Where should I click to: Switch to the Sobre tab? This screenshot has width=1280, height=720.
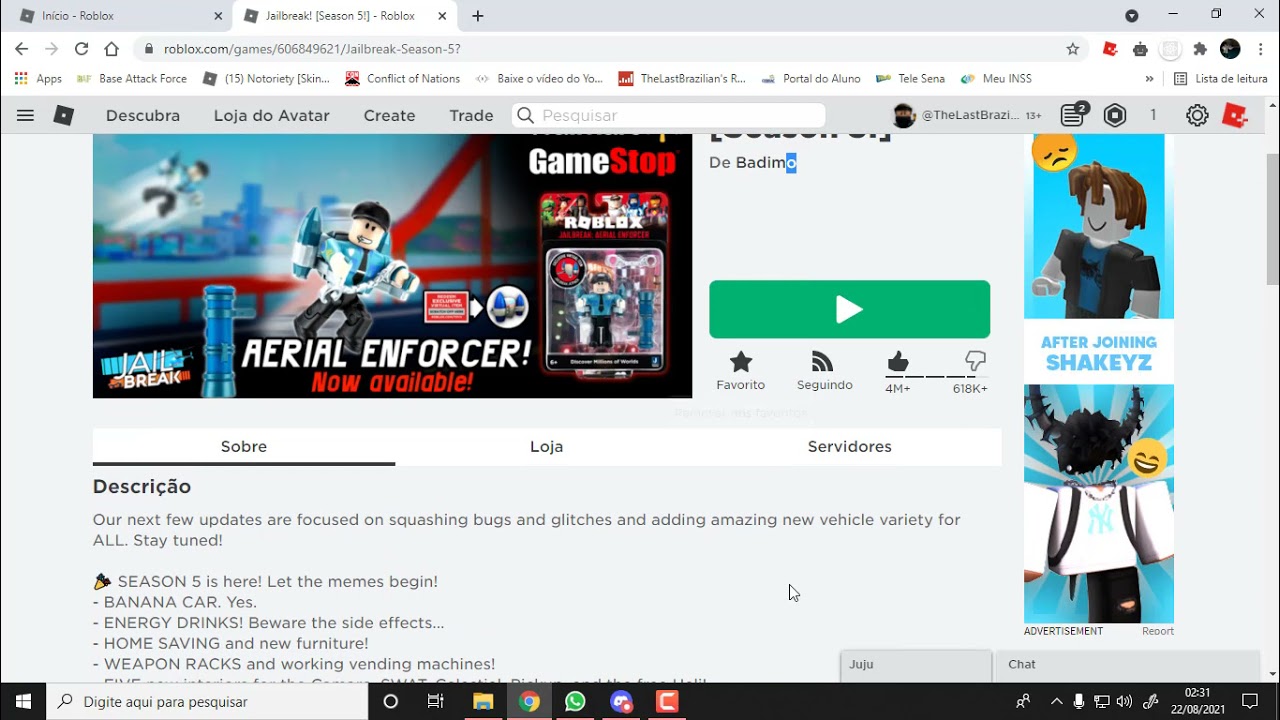point(244,447)
